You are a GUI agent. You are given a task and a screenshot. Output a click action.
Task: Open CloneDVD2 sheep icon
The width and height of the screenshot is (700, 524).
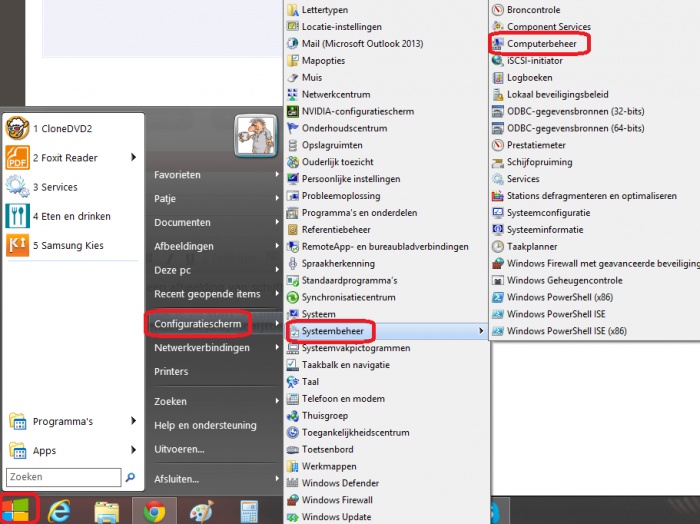click(17, 128)
